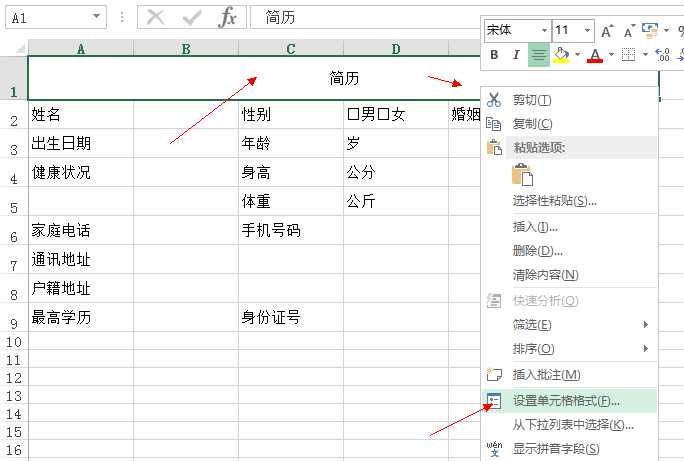Open 设置单元格格式(F)... dialog
The width and height of the screenshot is (684, 461).
tap(570, 401)
